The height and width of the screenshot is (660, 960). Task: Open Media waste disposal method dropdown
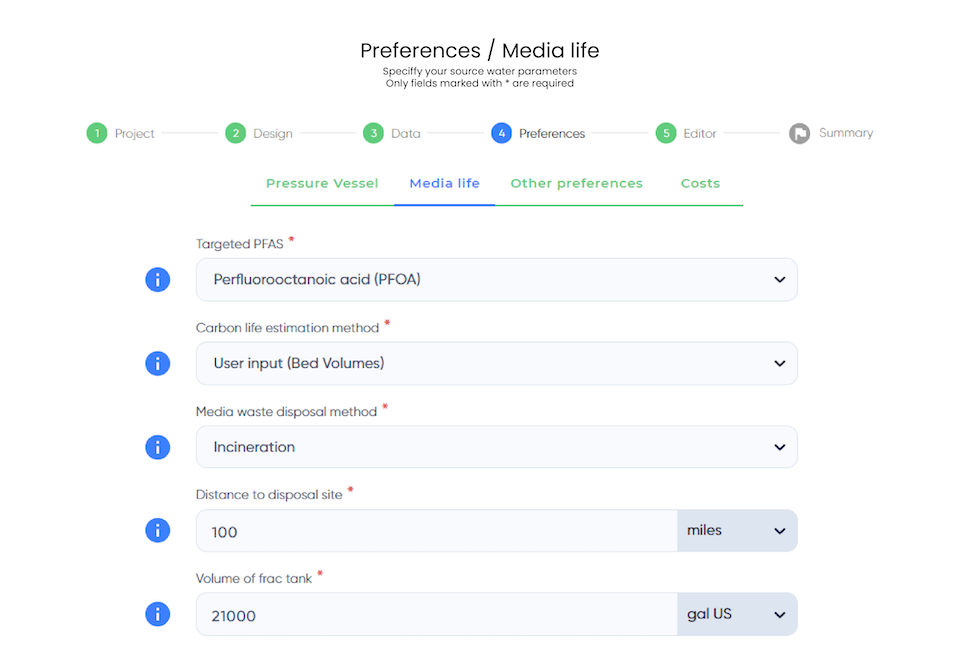click(x=497, y=447)
